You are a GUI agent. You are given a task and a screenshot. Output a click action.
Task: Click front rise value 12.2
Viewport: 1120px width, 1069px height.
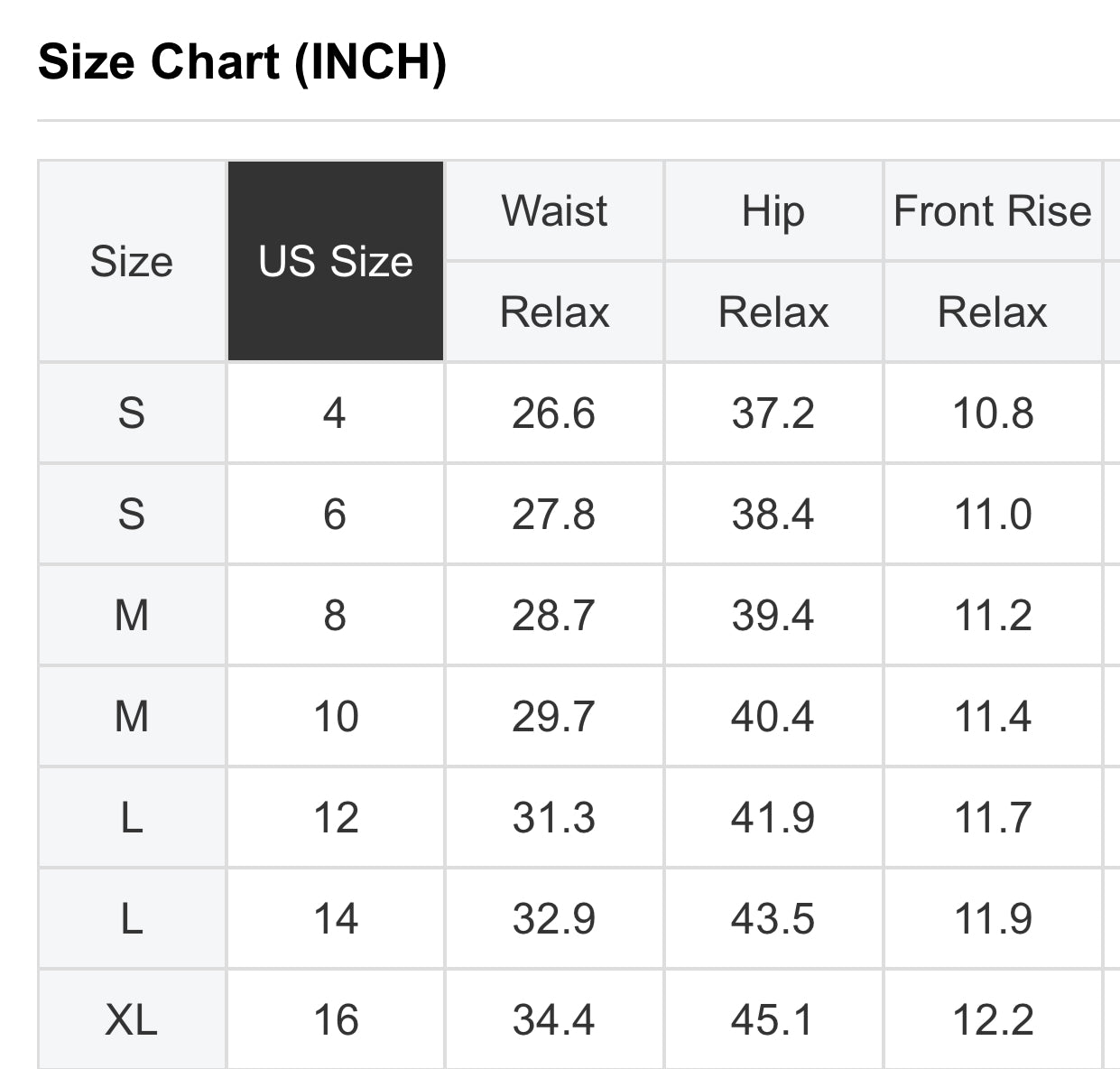992,1020
